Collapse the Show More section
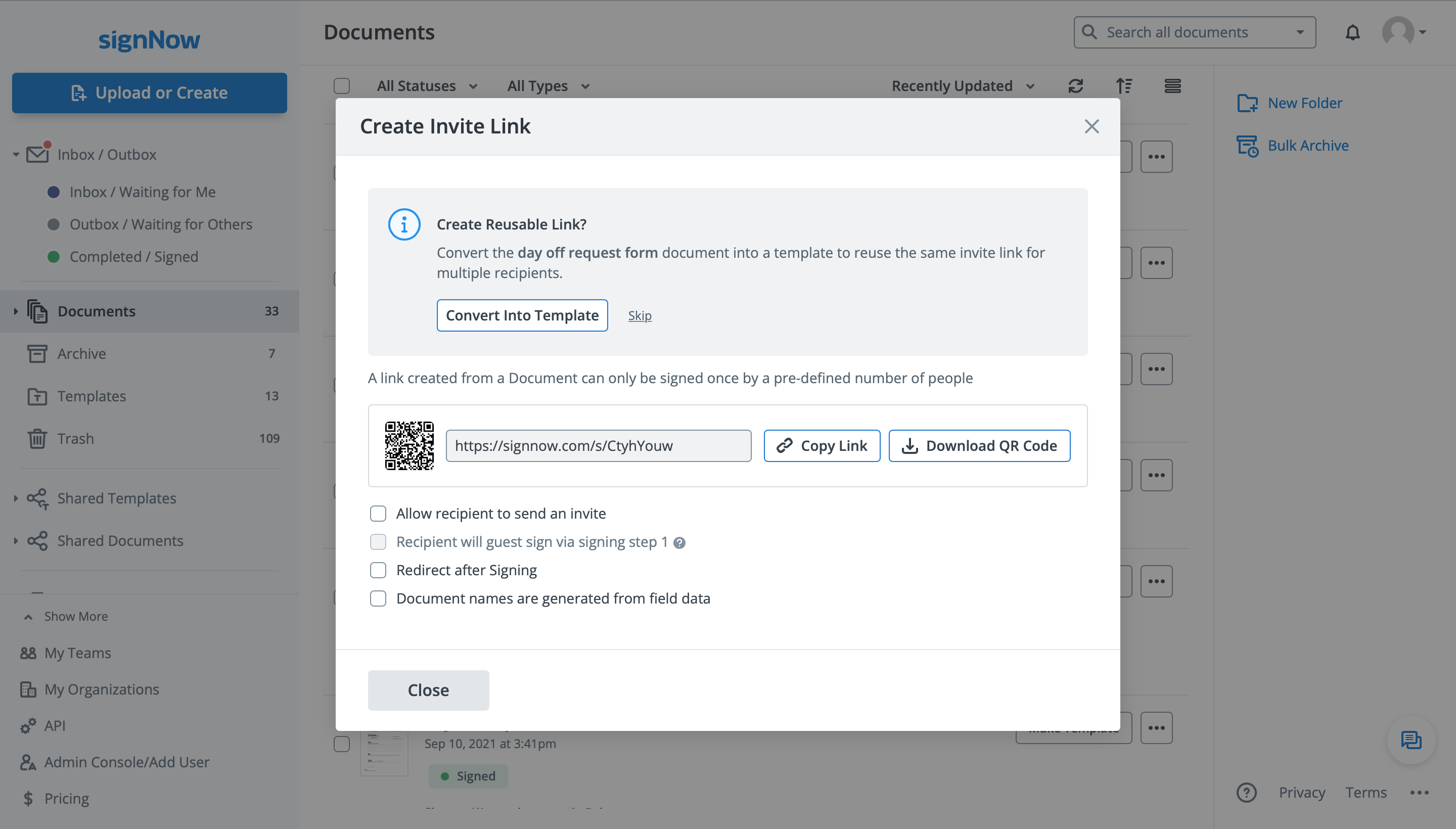 pyautogui.click(x=76, y=616)
